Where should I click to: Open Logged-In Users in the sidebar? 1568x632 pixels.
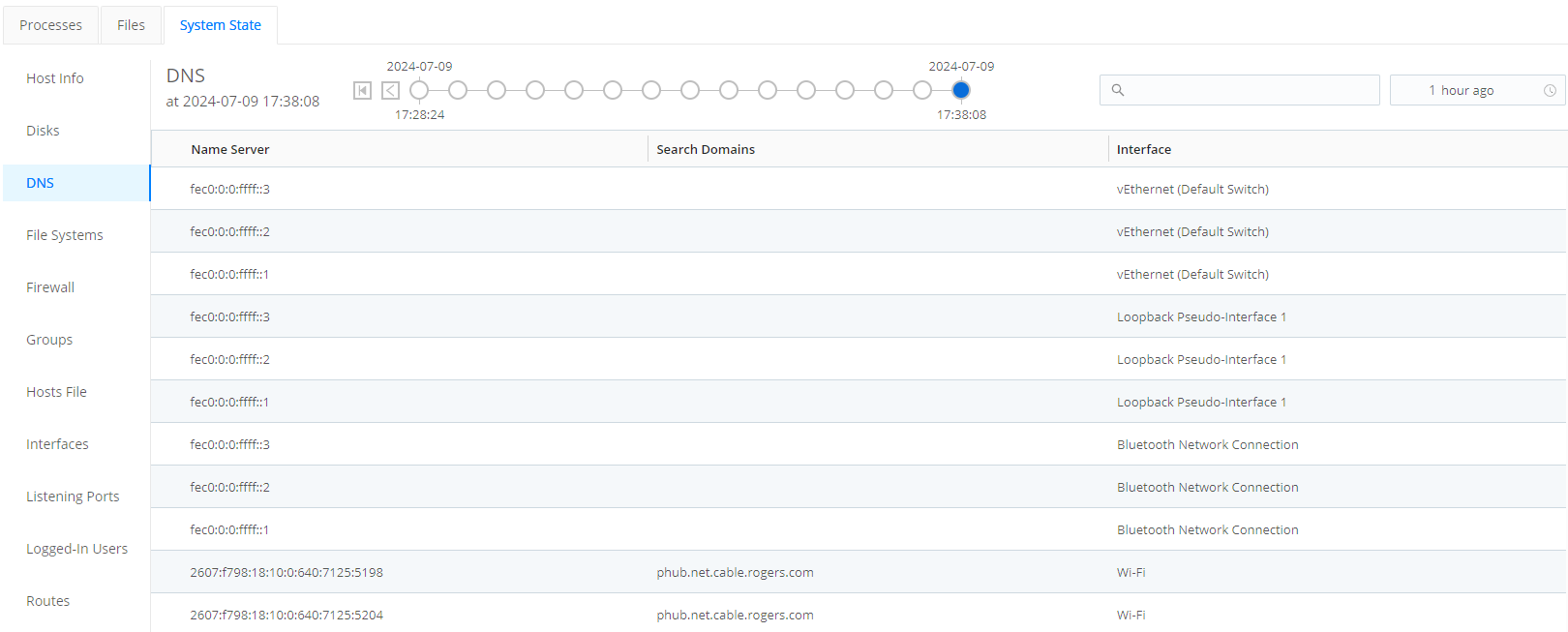[x=76, y=549]
